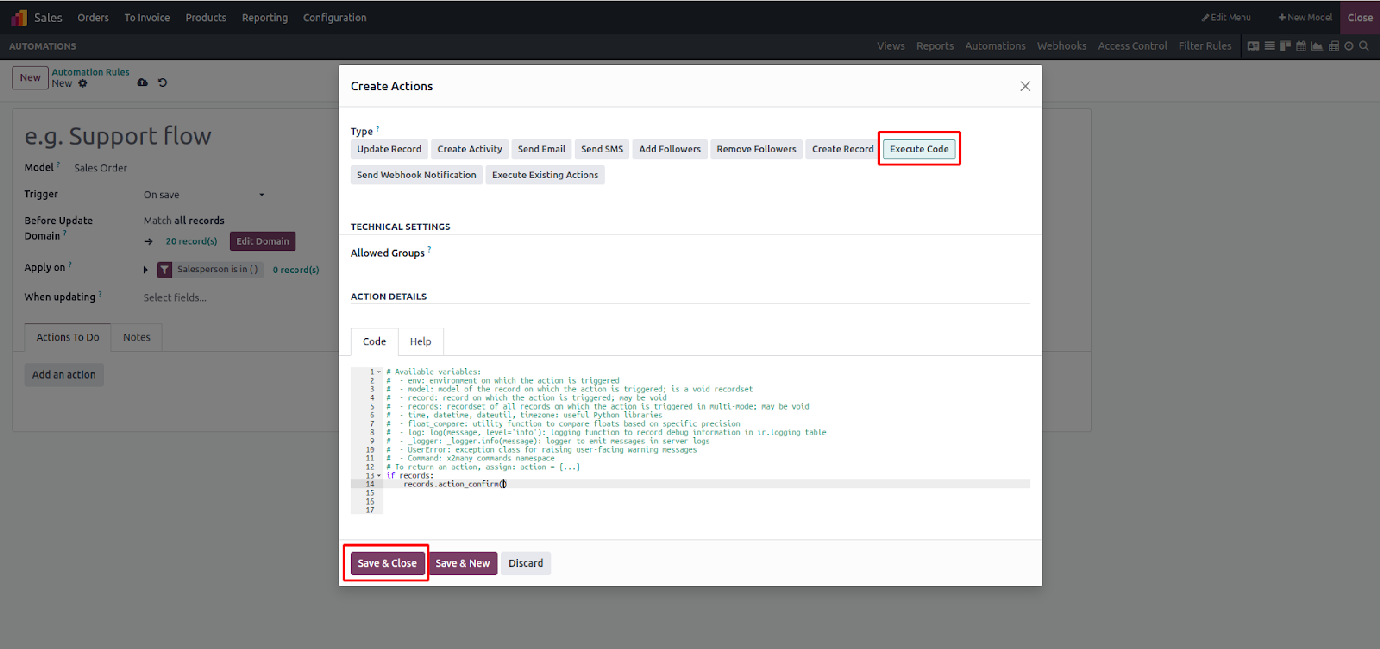This screenshot has height=649, width=1380.
Task: Collapse code fold arrow at line 13
Action: pos(378,475)
